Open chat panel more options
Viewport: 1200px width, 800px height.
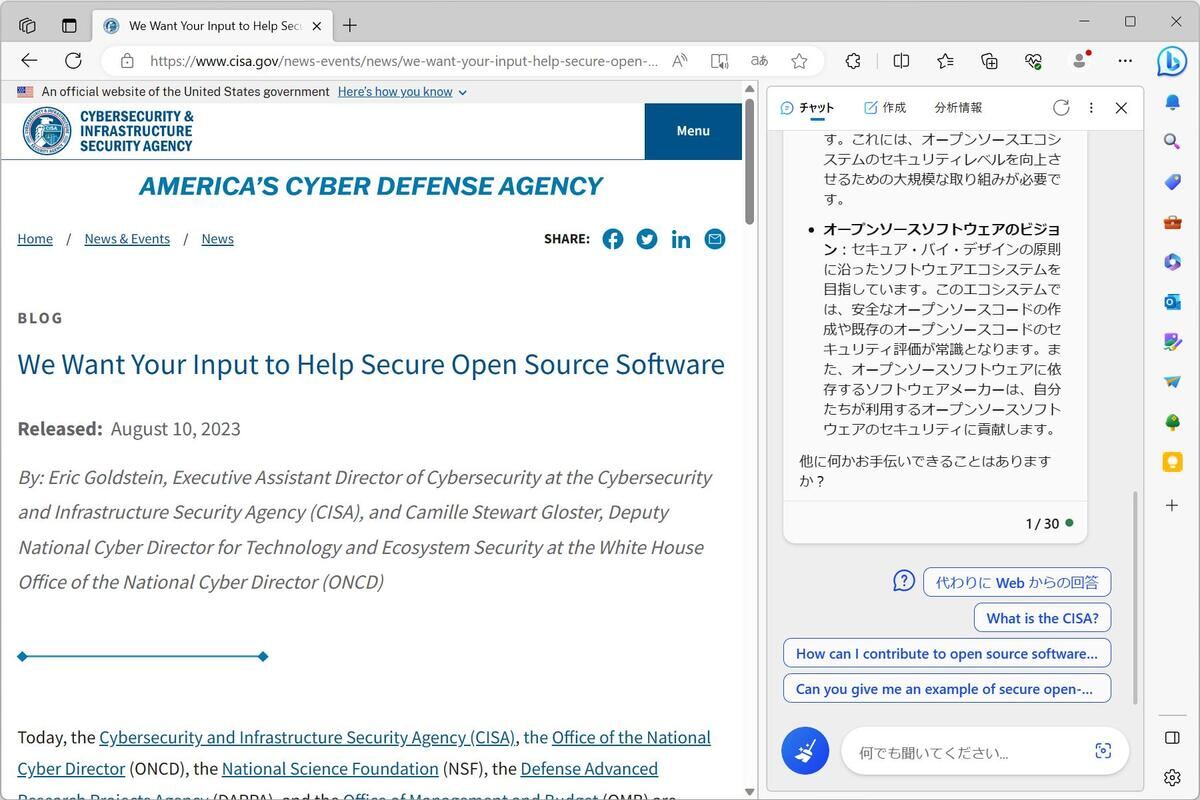(x=1091, y=108)
